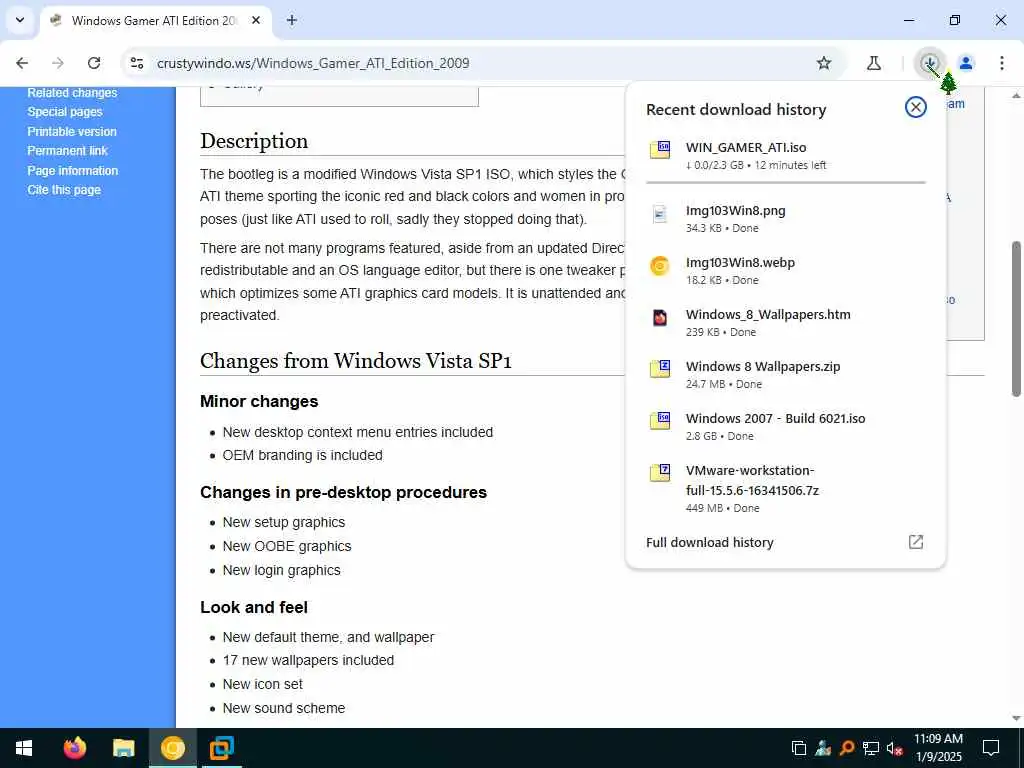Click the Description section heading

(x=254, y=141)
